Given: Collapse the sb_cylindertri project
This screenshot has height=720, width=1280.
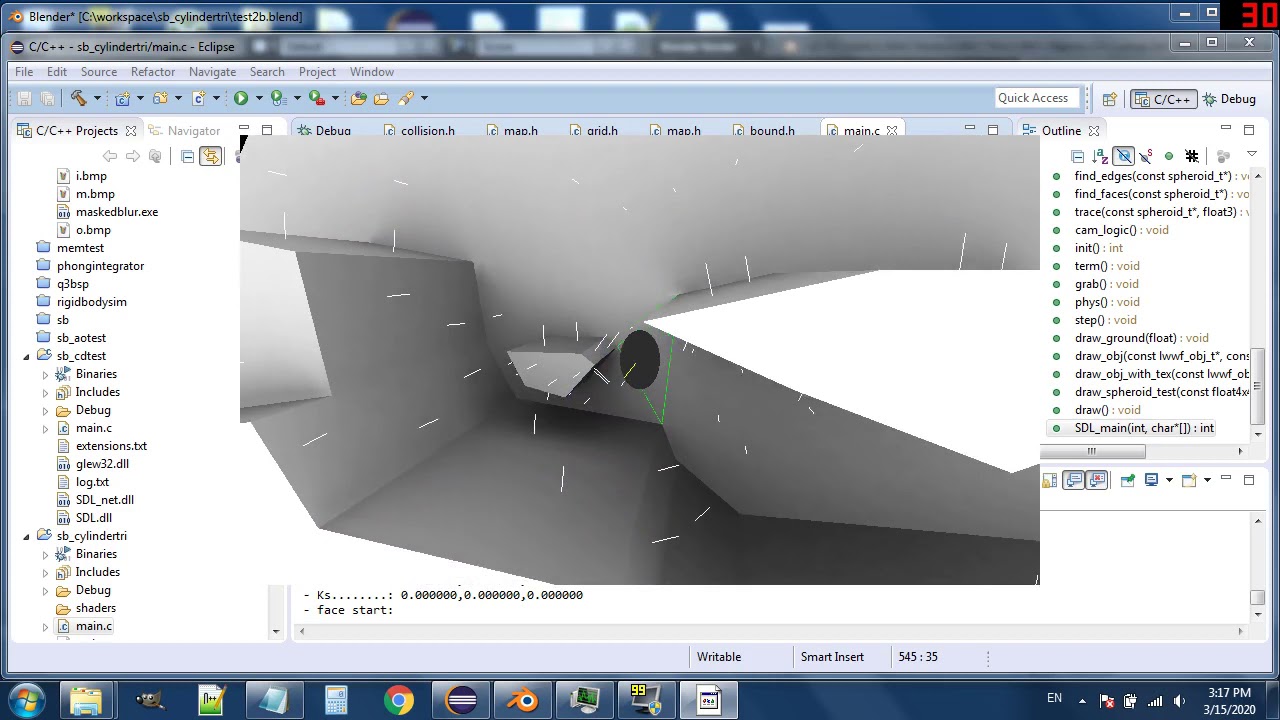Looking at the screenshot, I should click(27, 536).
